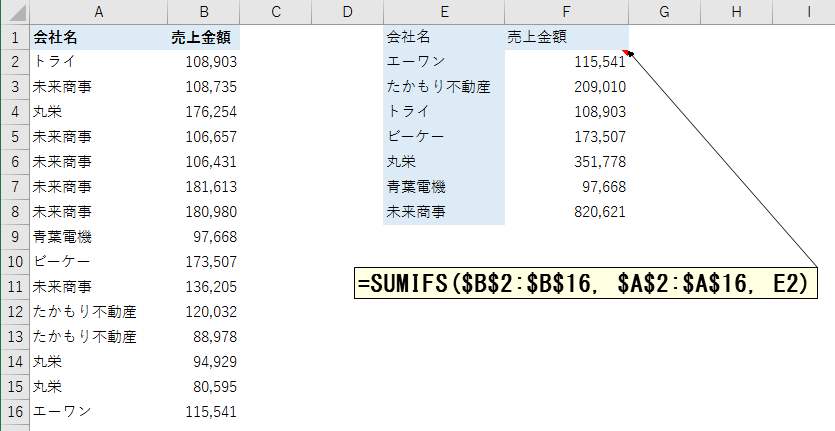835x431 pixels.
Task: Select row 9 header
Action: [x=15, y=237]
